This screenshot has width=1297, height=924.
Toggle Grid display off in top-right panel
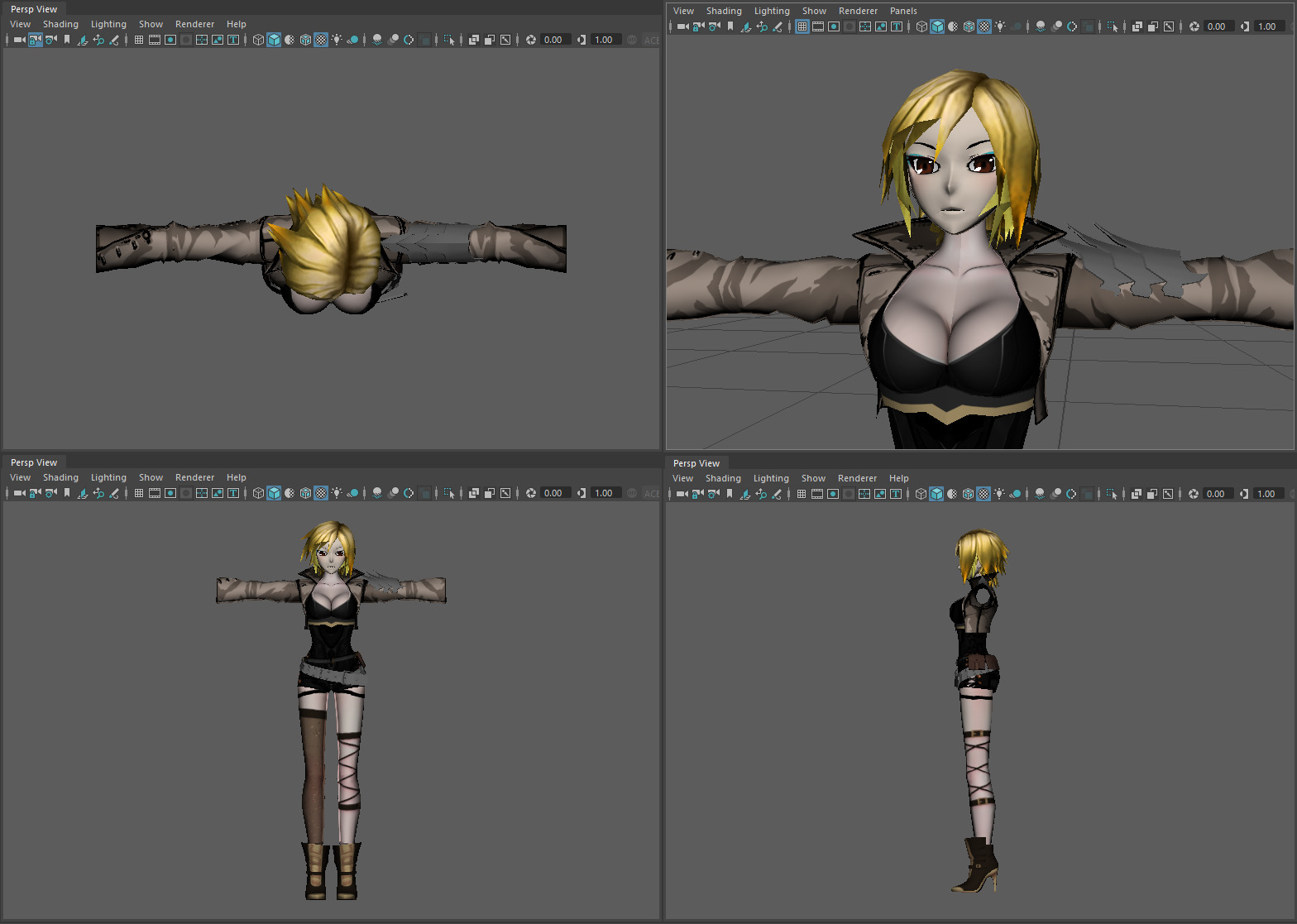[802, 26]
